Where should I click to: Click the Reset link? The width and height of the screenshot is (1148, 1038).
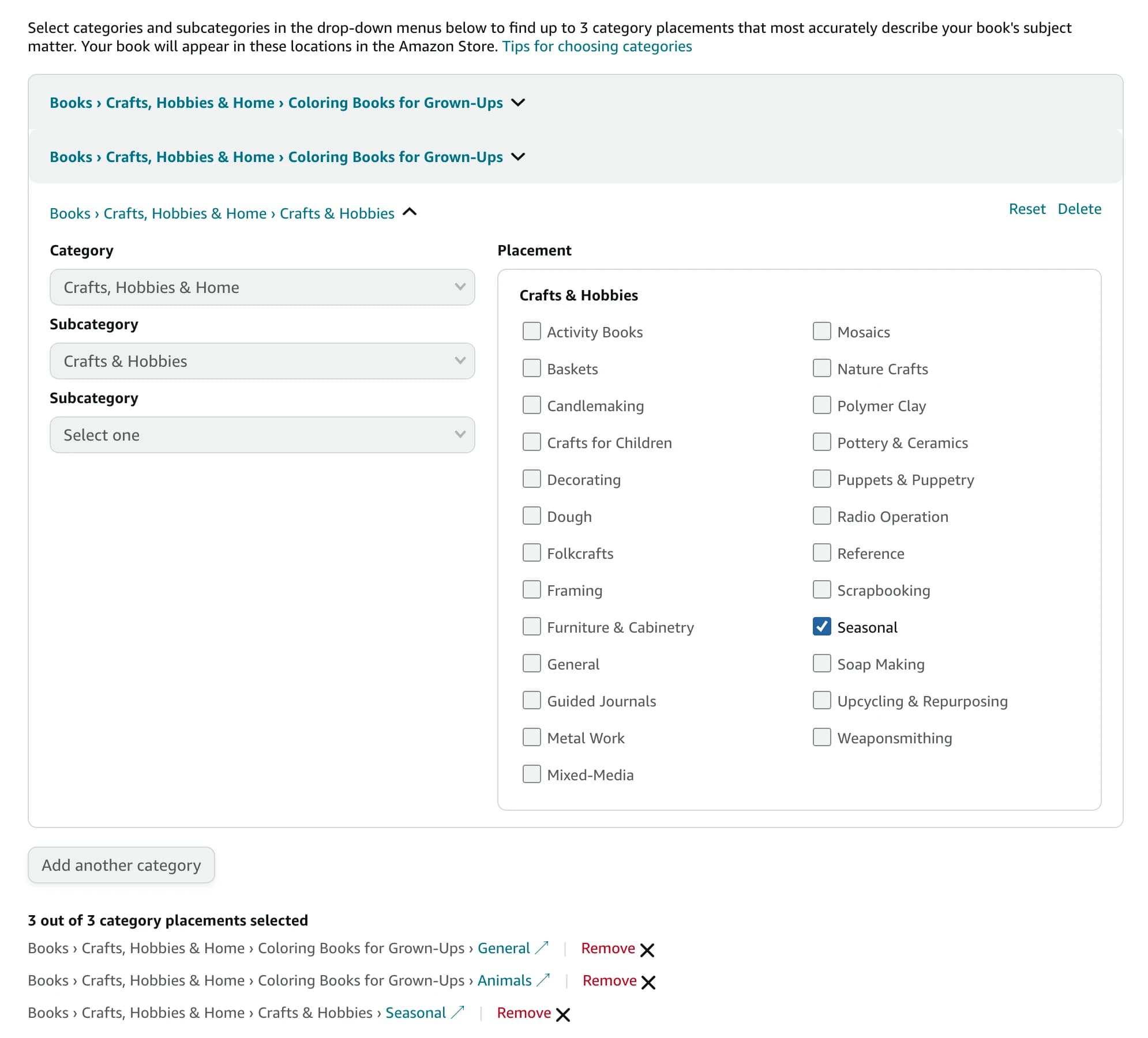point(1027,209)
